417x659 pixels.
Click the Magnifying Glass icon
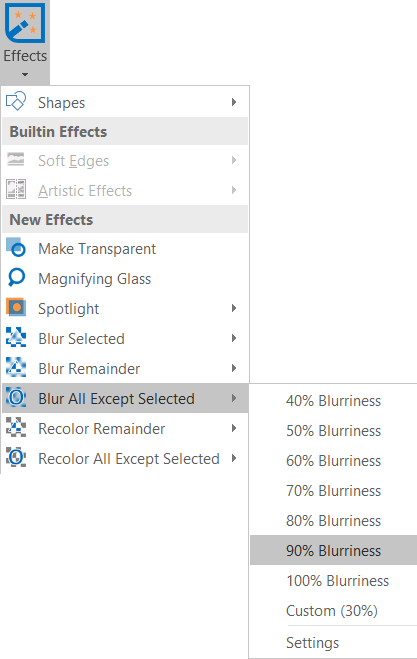point(16,277)
